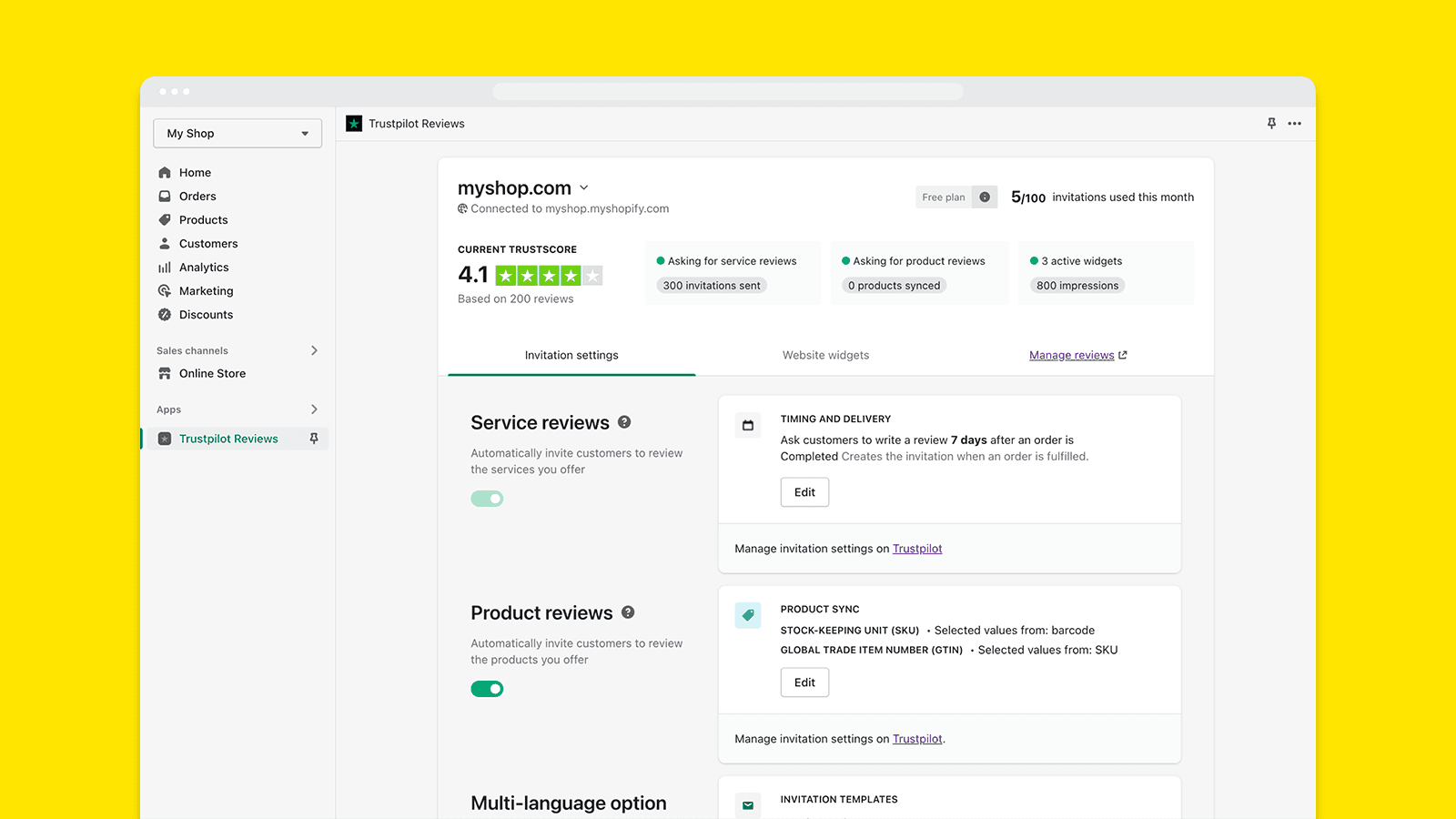
Task: Unpin Trustpilot Reviews from the sidebar
Action: [313, 438]
